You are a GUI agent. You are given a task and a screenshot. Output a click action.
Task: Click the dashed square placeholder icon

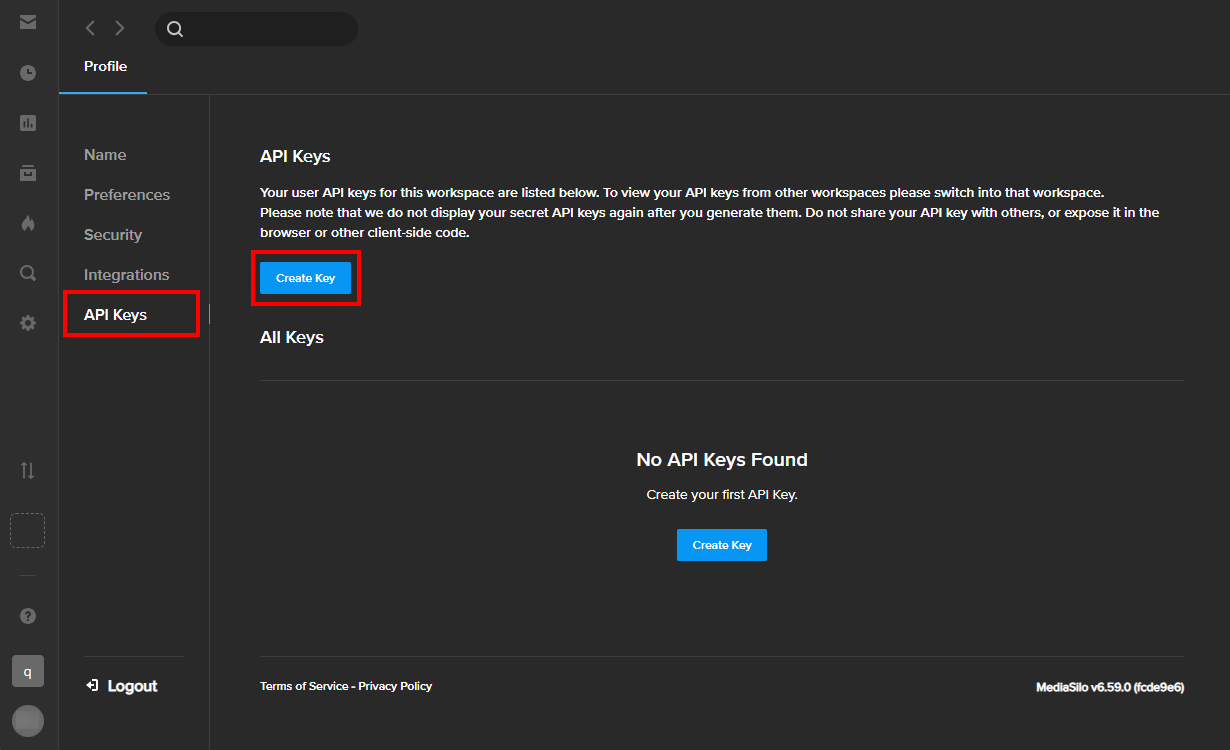click(x=28, y=531)
